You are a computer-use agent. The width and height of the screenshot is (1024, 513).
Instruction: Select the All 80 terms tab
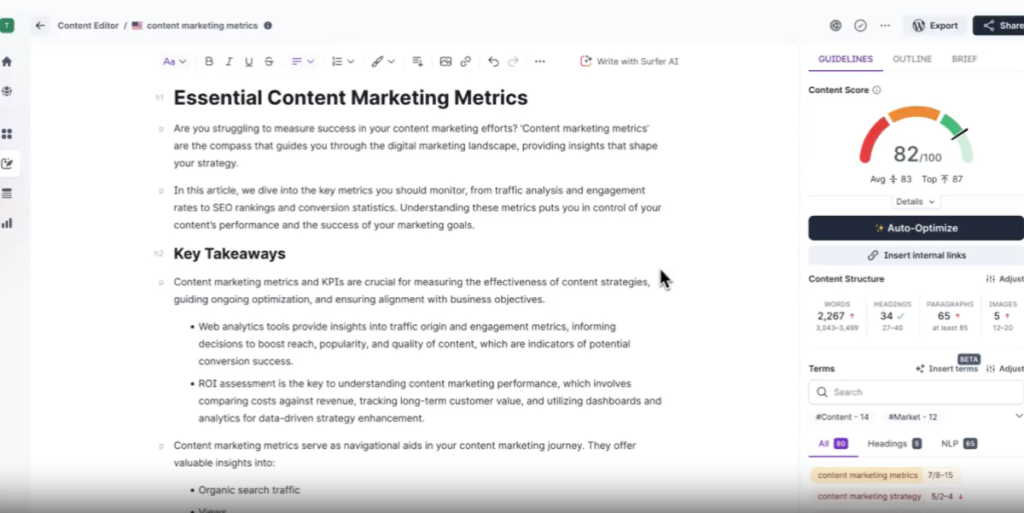[833, 444]
